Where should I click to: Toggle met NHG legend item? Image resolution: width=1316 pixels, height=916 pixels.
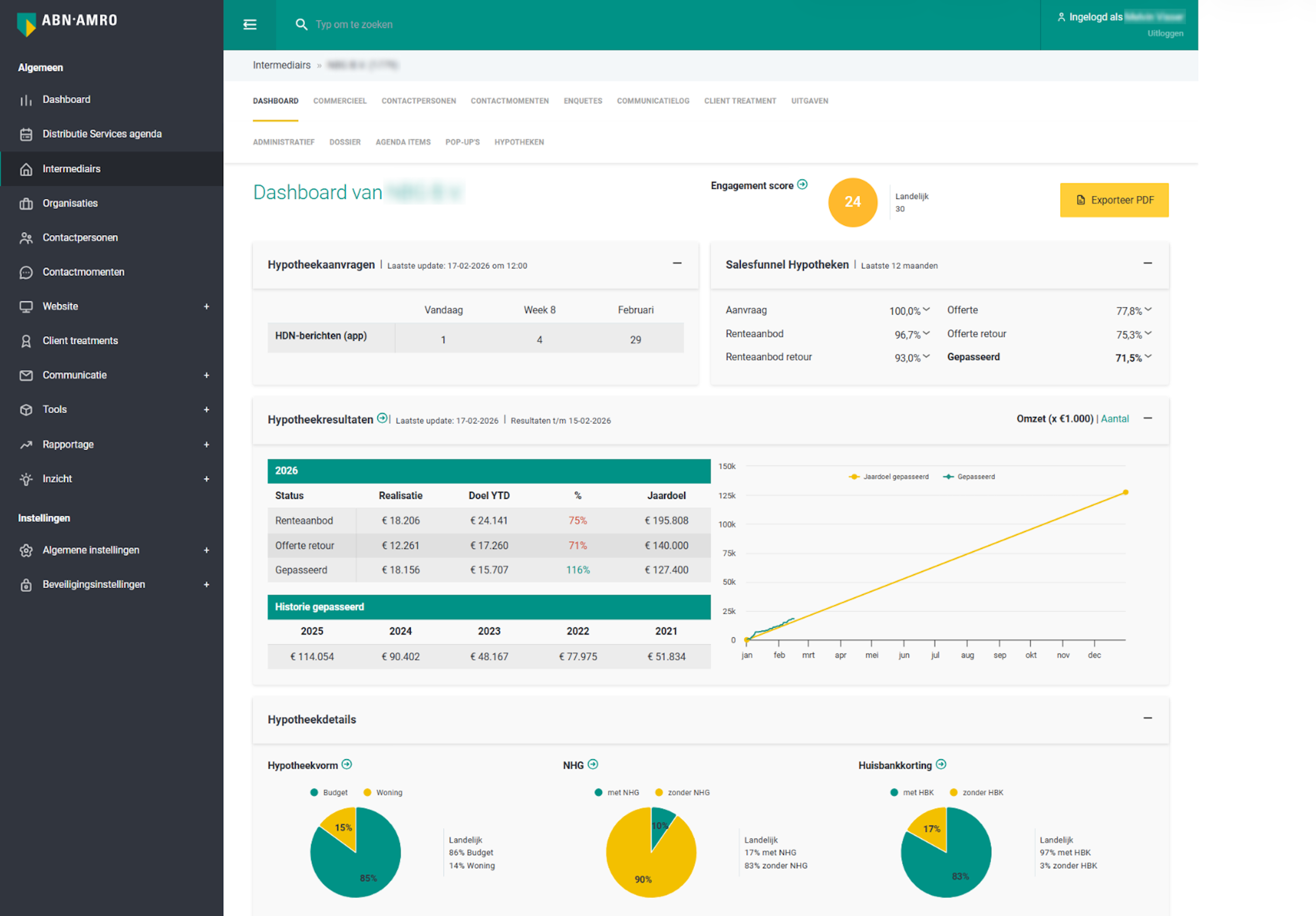(x=617, y=792)
